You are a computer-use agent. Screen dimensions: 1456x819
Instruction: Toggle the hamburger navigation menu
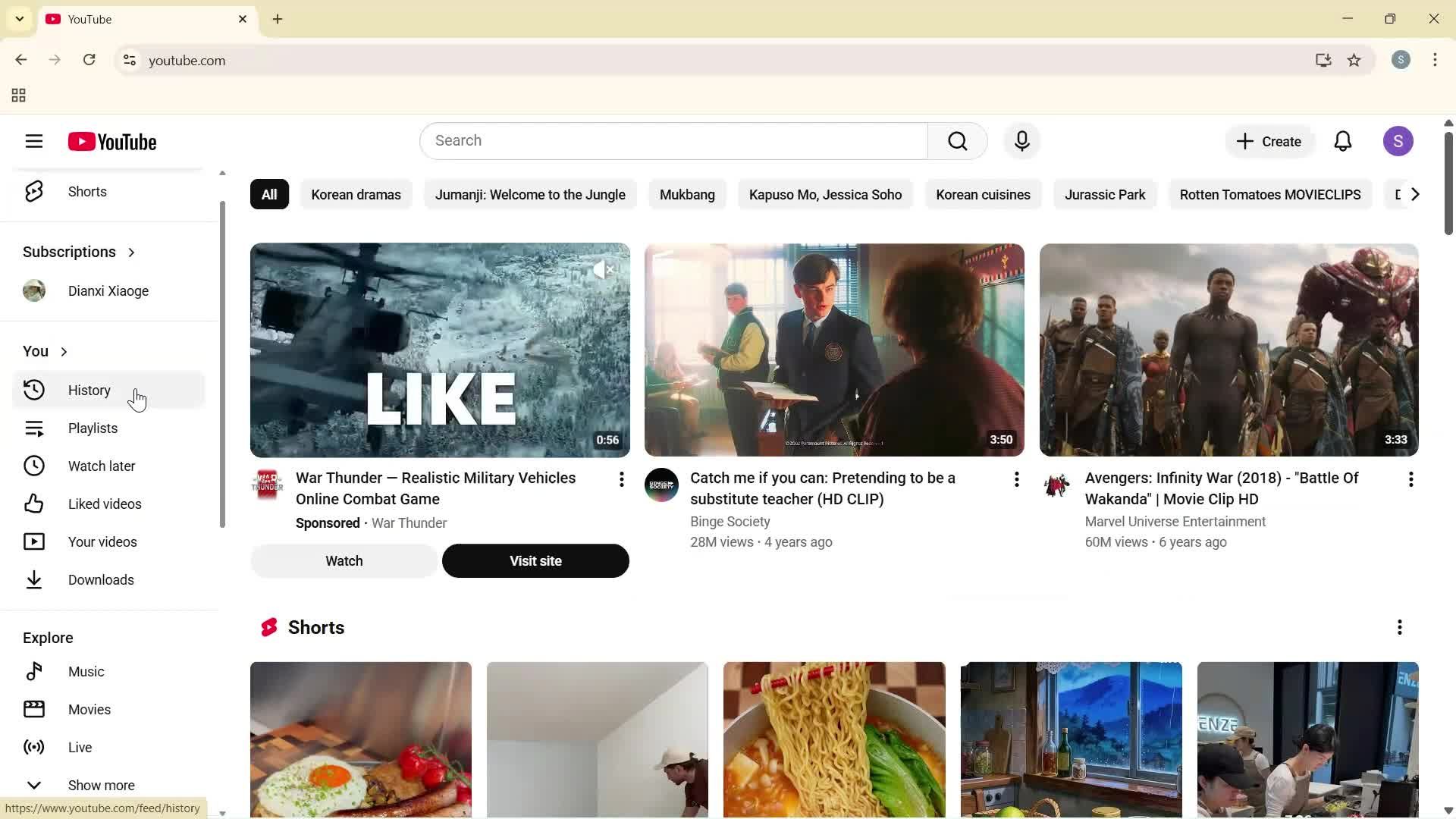(34, 141)
